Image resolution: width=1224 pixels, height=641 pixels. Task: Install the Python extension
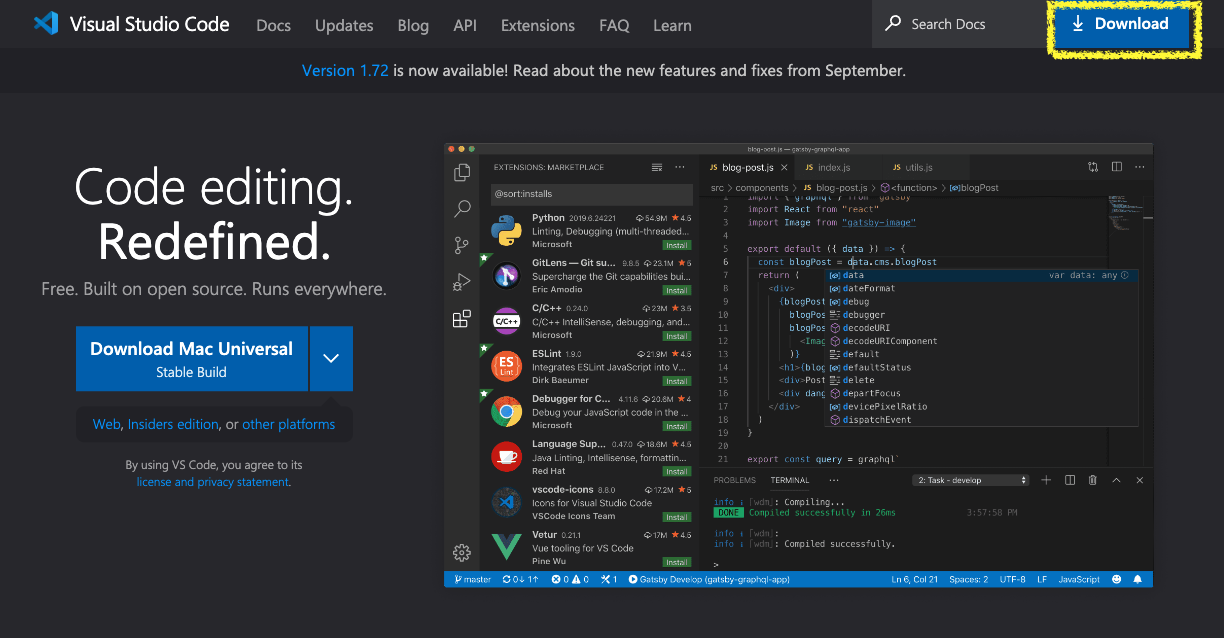click(x=677, y=245)
